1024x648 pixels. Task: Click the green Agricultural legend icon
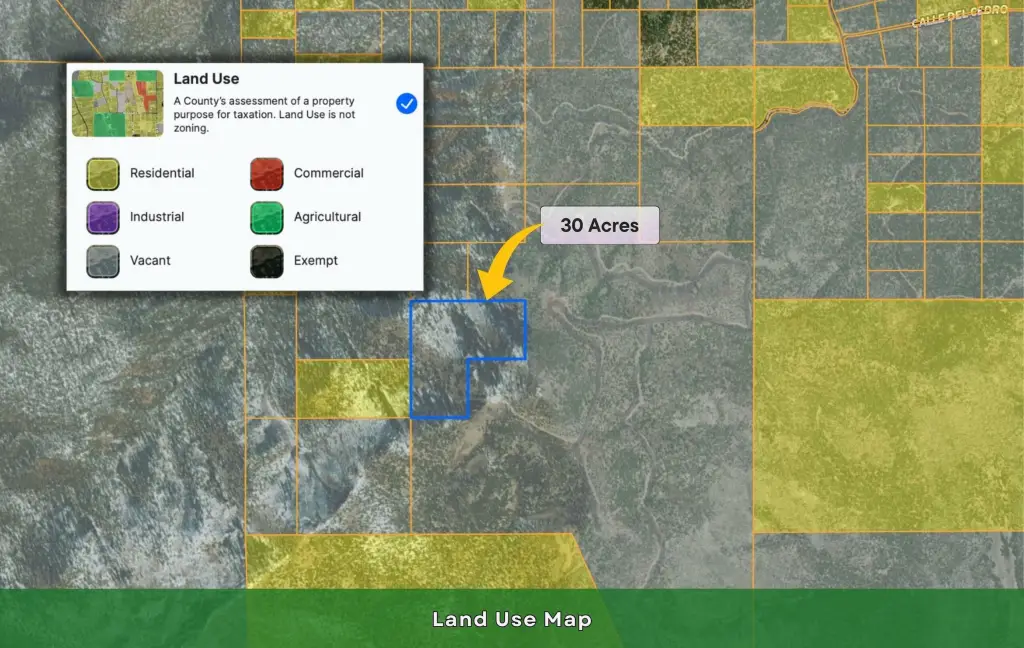(x=267, y=217)
